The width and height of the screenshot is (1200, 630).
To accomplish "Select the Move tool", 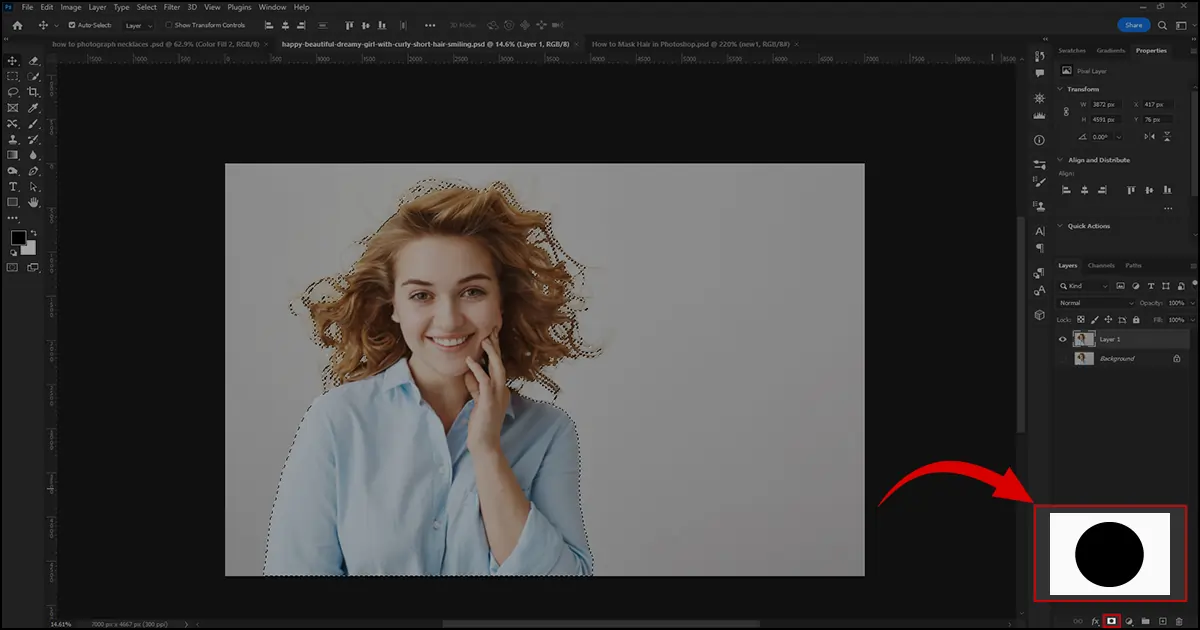I will (13, 61).
